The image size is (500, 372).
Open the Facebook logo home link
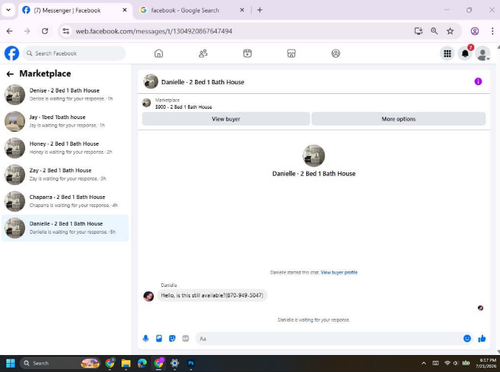(x=12, y=53)
